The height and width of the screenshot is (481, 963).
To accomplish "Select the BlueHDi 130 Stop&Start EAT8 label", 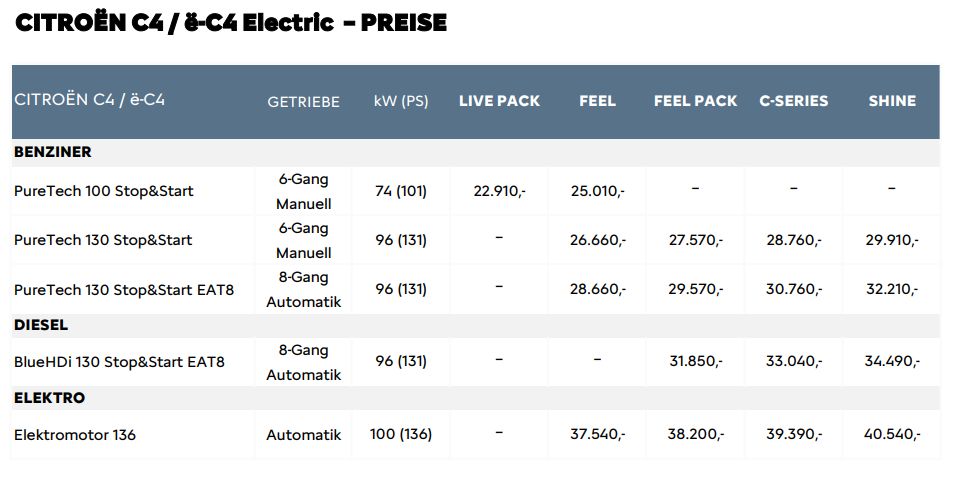I will click(119, 362).
